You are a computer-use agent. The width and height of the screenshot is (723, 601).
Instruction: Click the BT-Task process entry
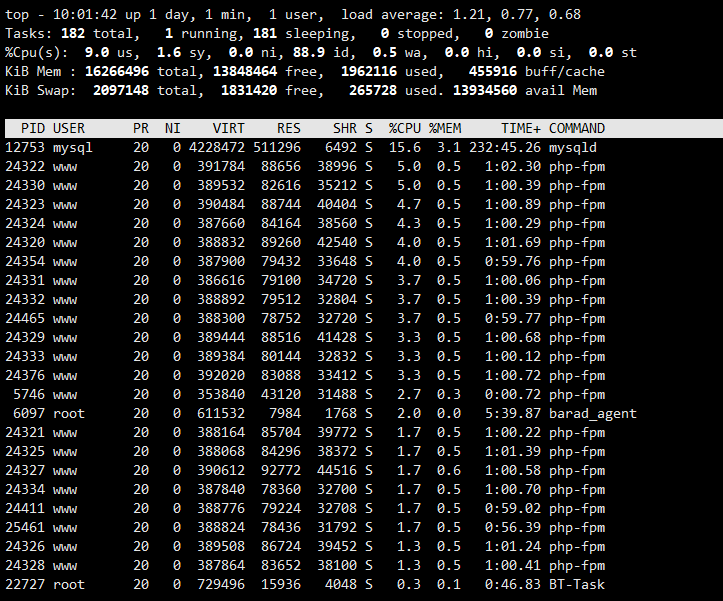pos(305,584)
